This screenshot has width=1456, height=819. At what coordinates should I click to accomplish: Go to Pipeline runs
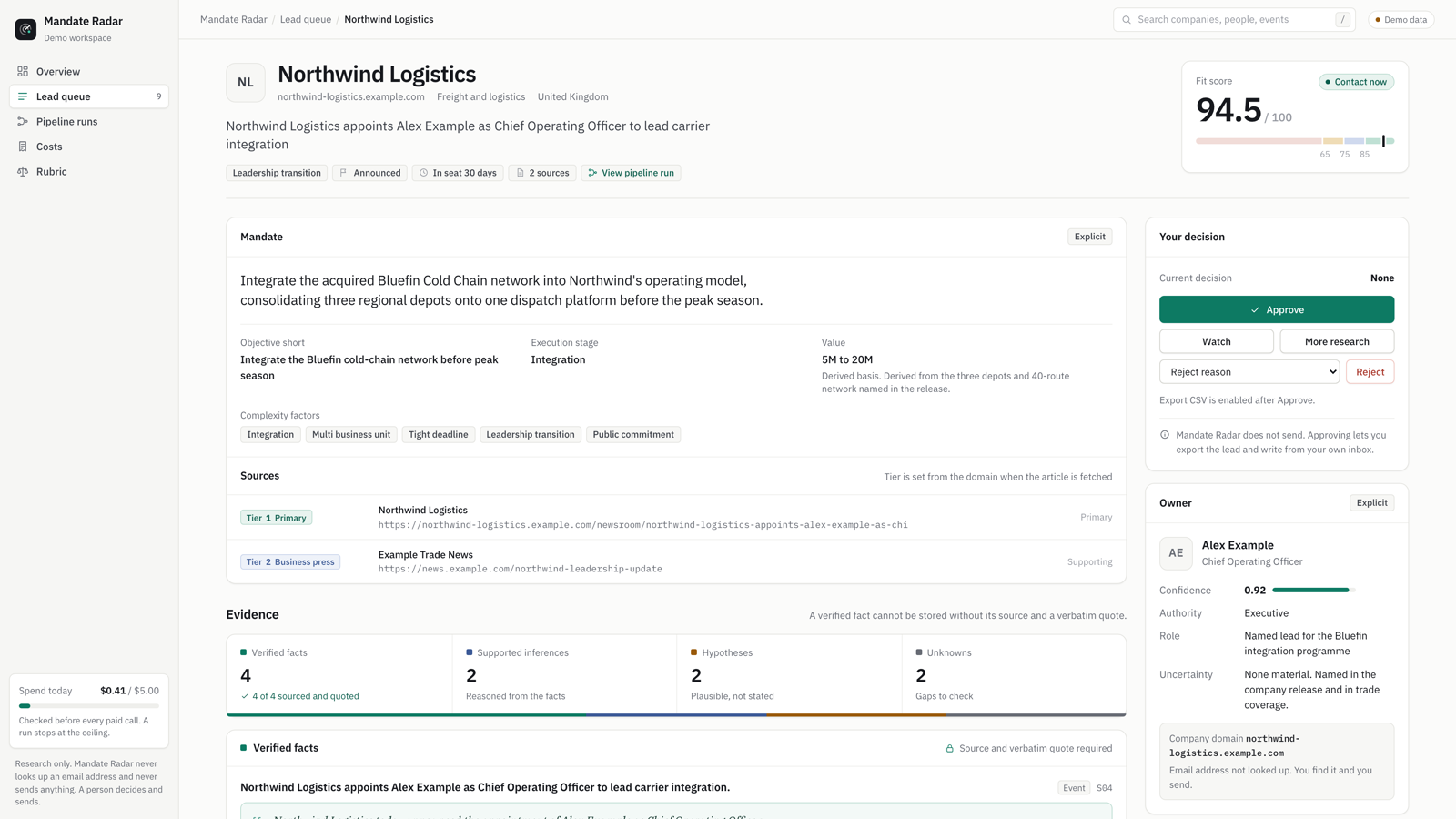point(89,121)
